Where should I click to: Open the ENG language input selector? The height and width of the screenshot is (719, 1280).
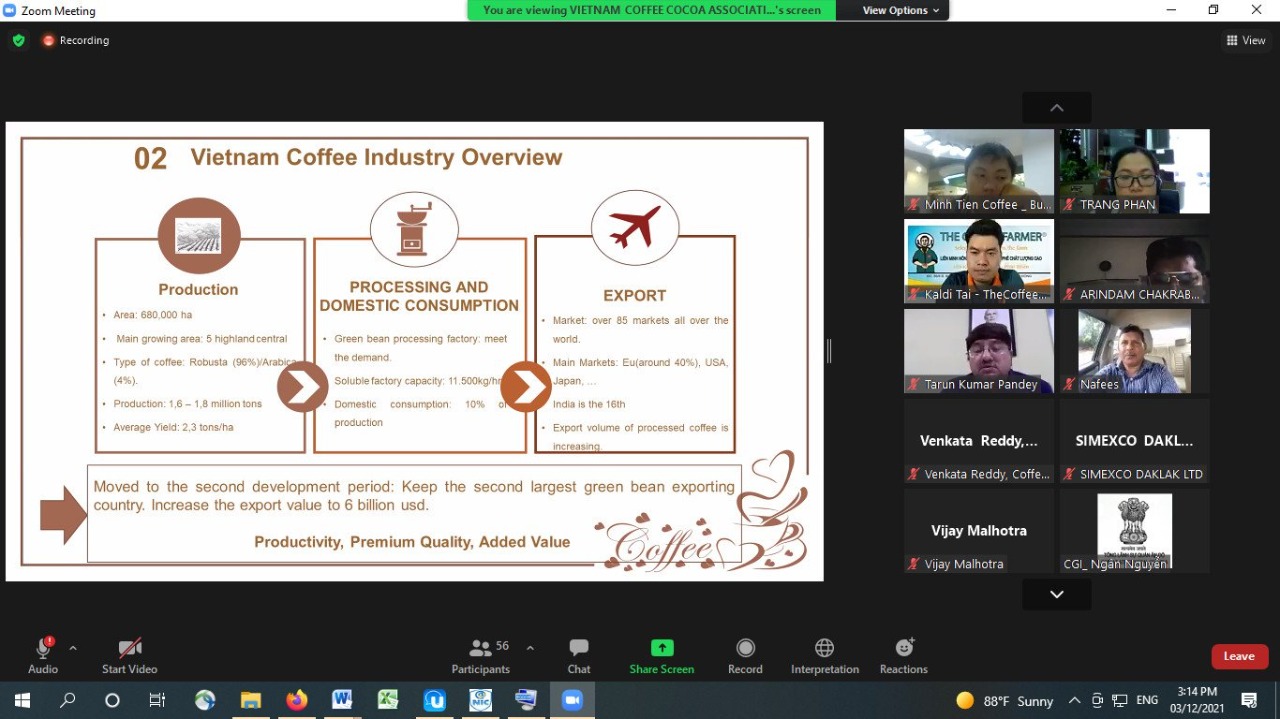click(x=1147, y=700)
